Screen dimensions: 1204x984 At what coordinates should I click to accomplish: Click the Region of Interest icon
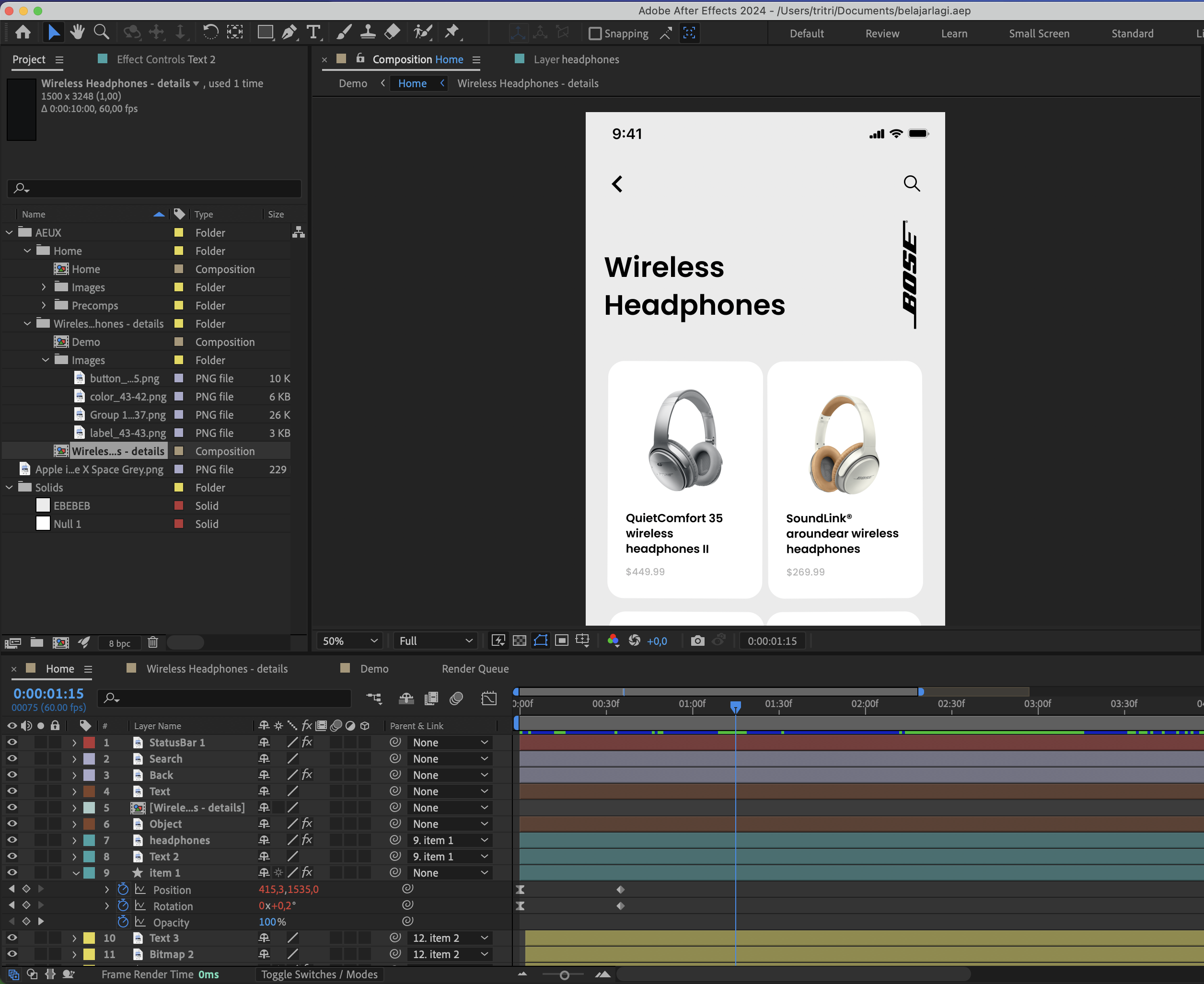(x=561, y=641)
